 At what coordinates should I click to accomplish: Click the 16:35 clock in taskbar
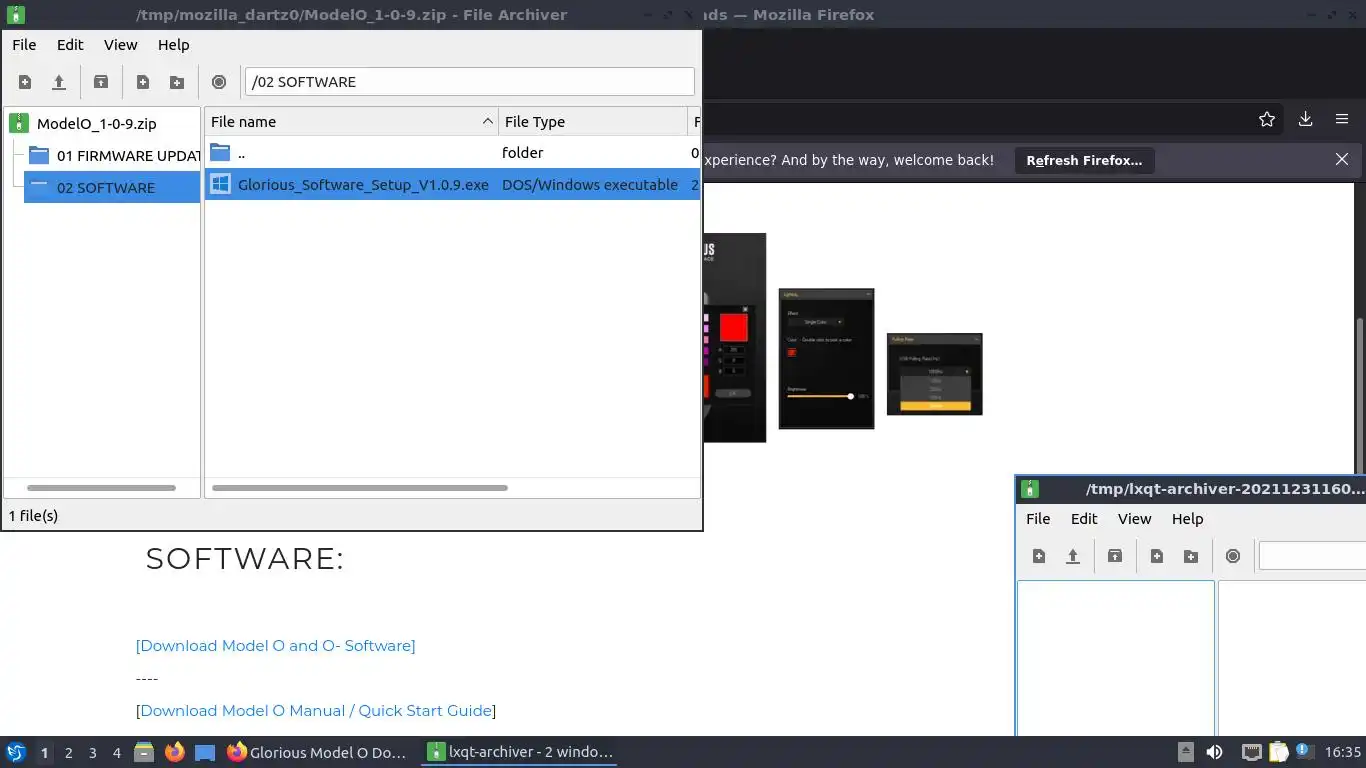(1343, 752)
